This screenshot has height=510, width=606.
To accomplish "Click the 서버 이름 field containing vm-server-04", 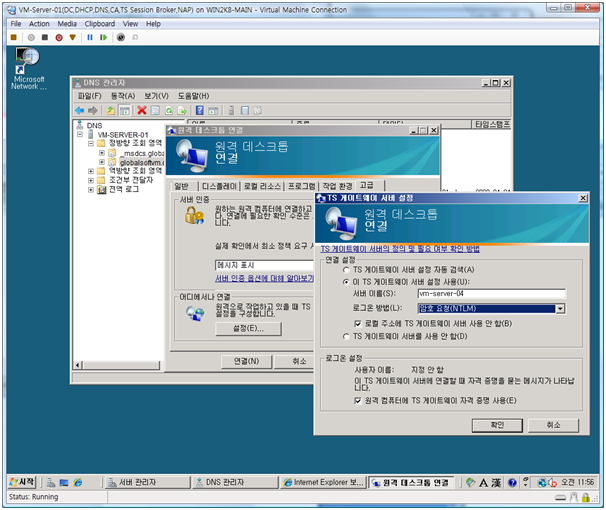I will point(492,294).
